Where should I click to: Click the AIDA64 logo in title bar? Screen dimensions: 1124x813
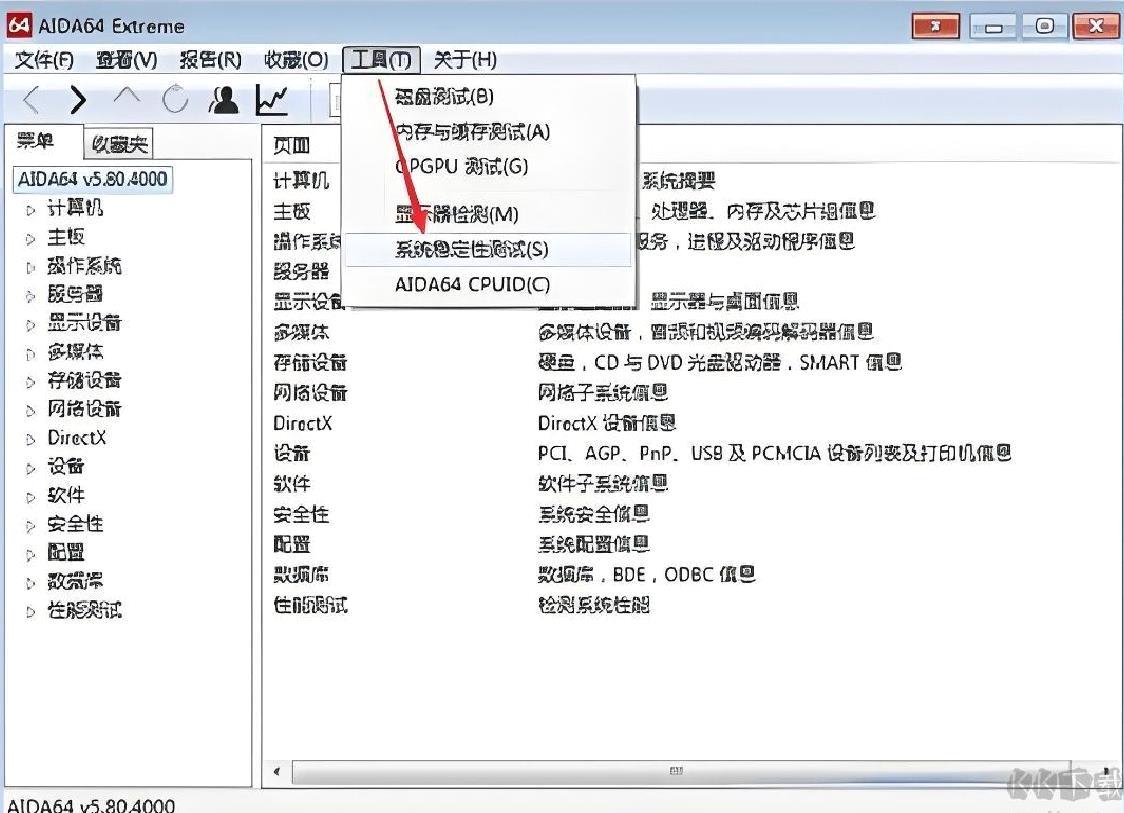pos(19,25)
